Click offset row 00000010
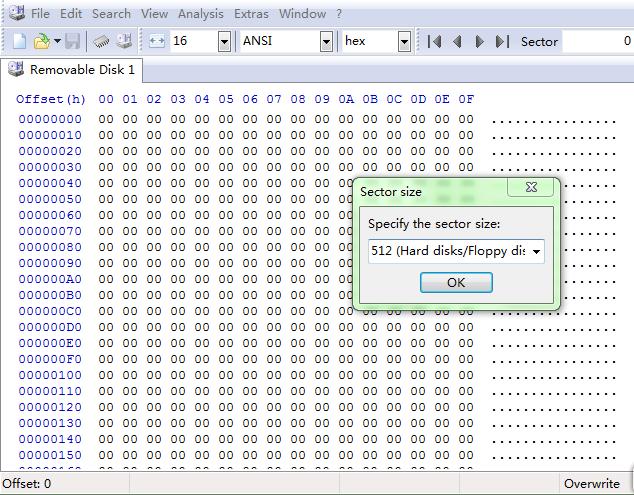This screenshot has height=495, width=634. point(50,135)
